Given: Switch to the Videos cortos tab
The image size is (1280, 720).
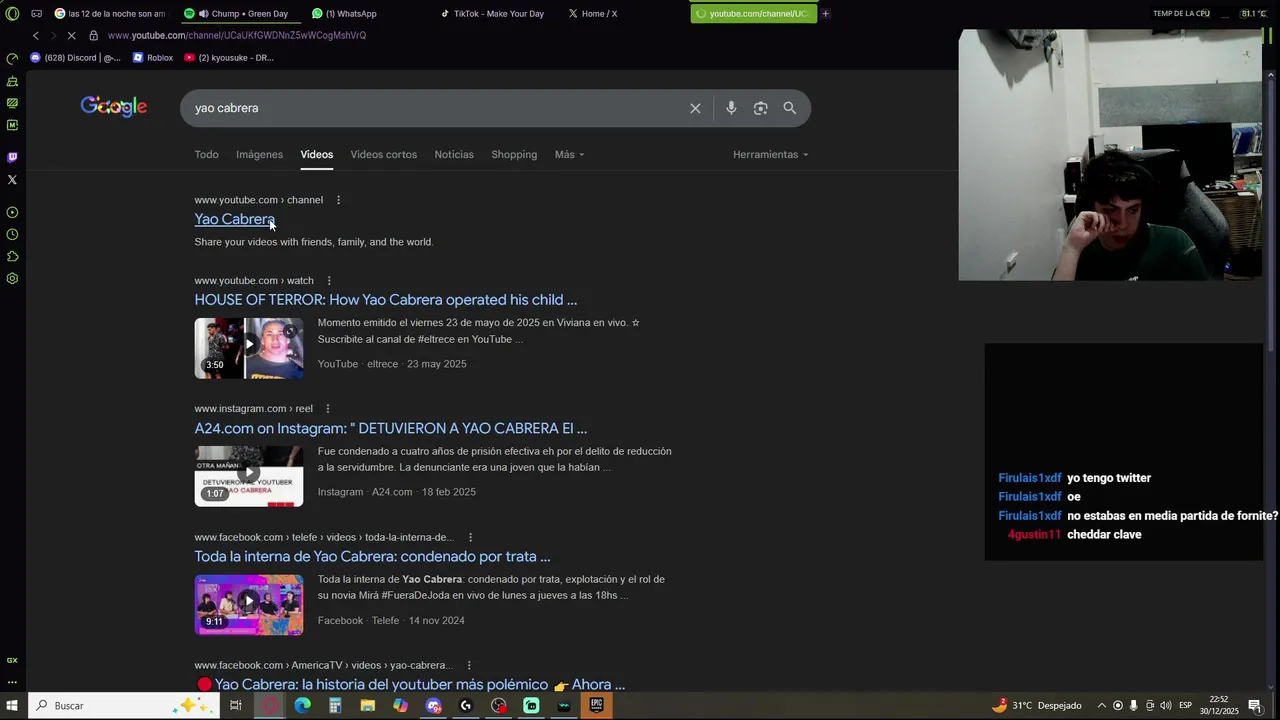Looking at the screenshot, I should pos(383,154).
